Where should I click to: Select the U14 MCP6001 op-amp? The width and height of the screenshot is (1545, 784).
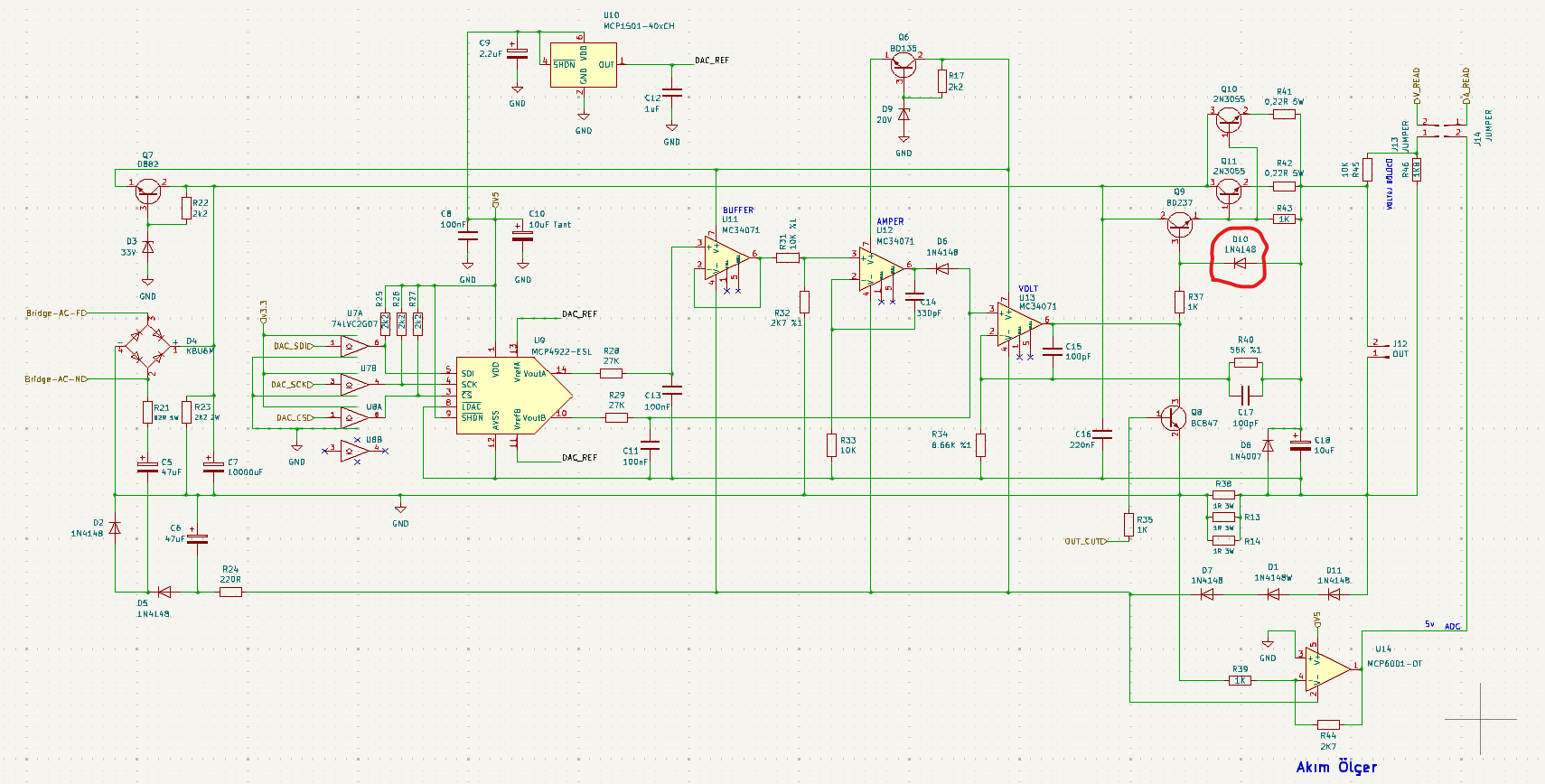1327,669
